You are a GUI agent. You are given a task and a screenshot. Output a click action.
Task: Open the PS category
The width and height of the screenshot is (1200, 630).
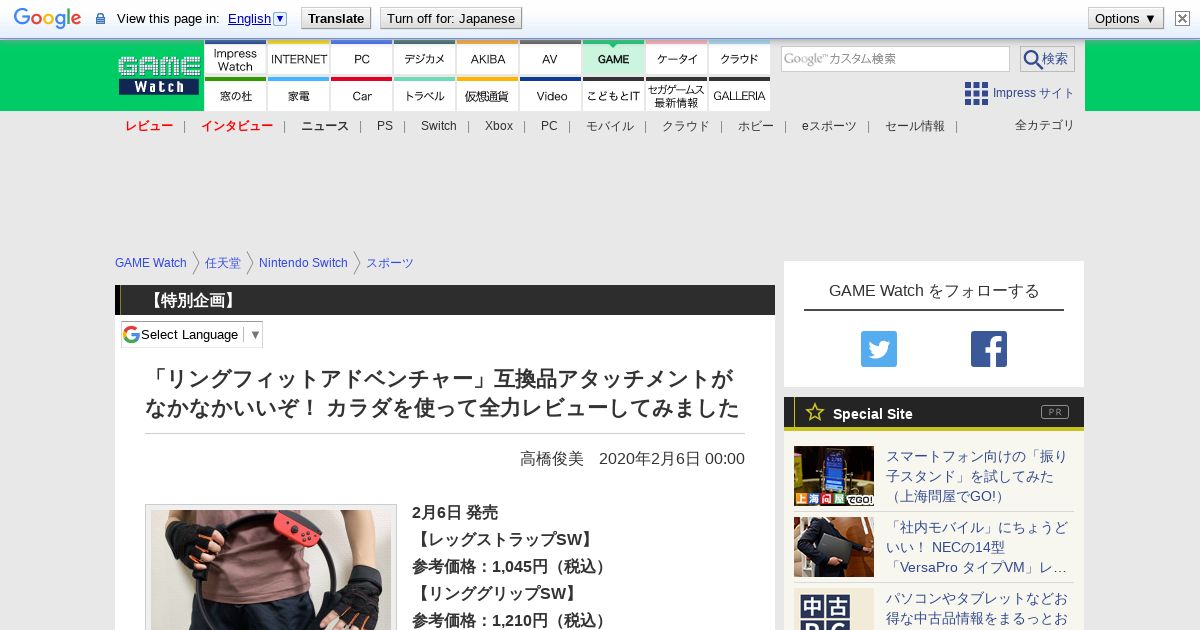coord(385,126)
